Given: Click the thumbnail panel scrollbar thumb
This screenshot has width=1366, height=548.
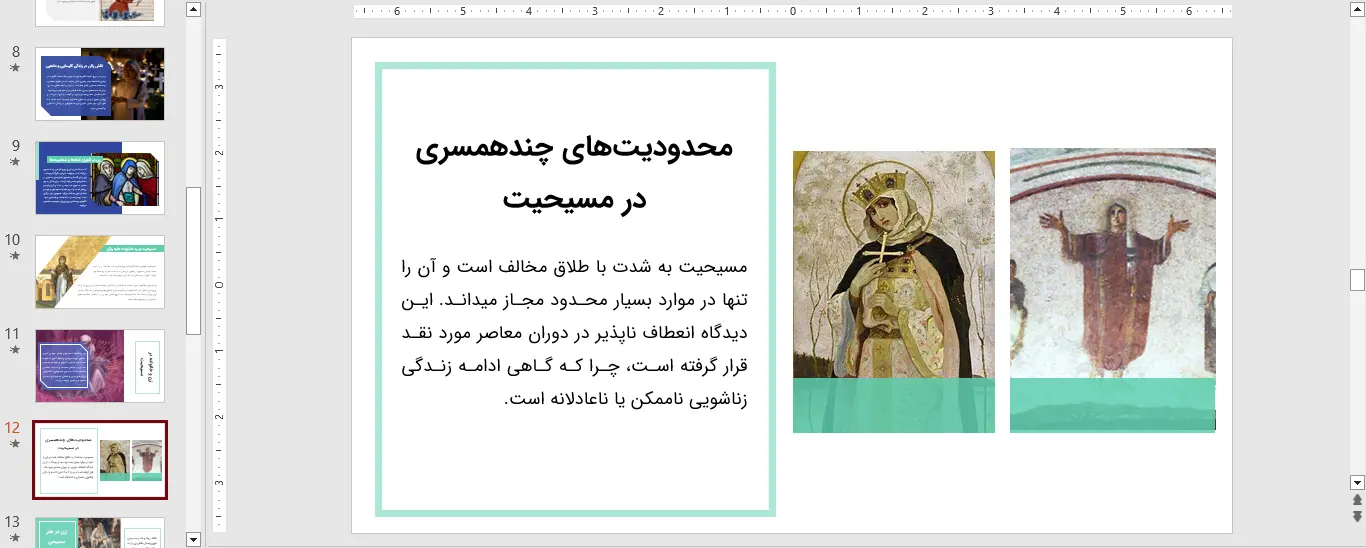Looking at the screenshot, I should 194,260.
